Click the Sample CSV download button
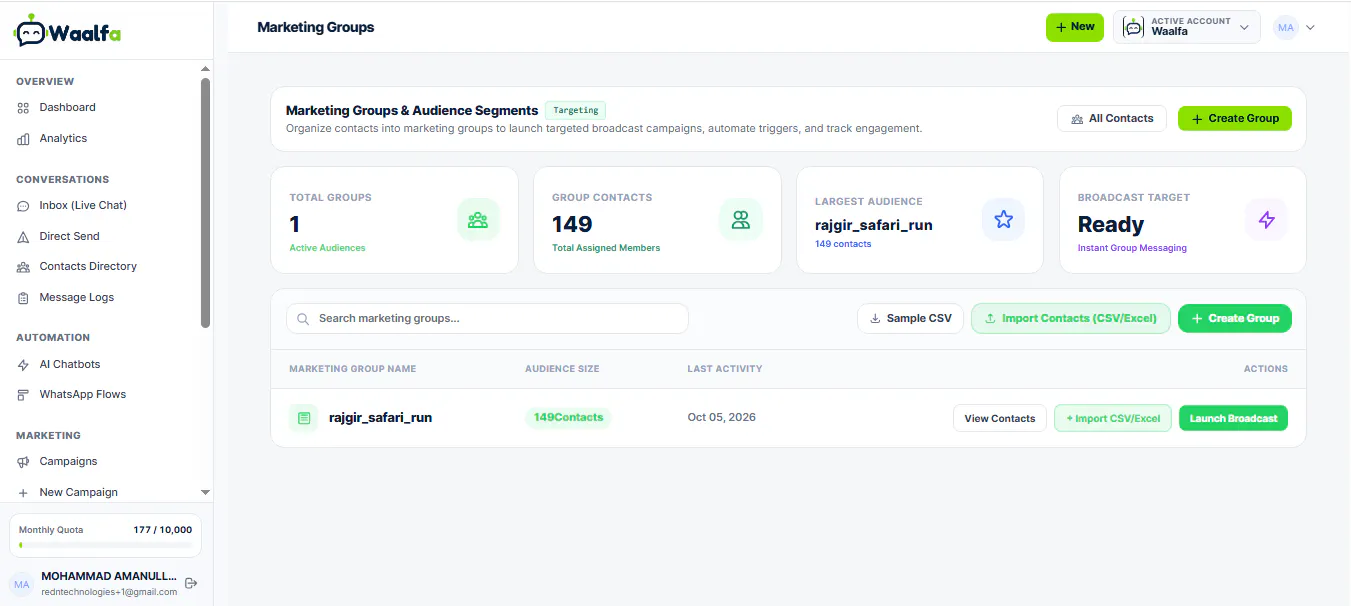This screenshot has height=606, width=1351. coord(911,318)
